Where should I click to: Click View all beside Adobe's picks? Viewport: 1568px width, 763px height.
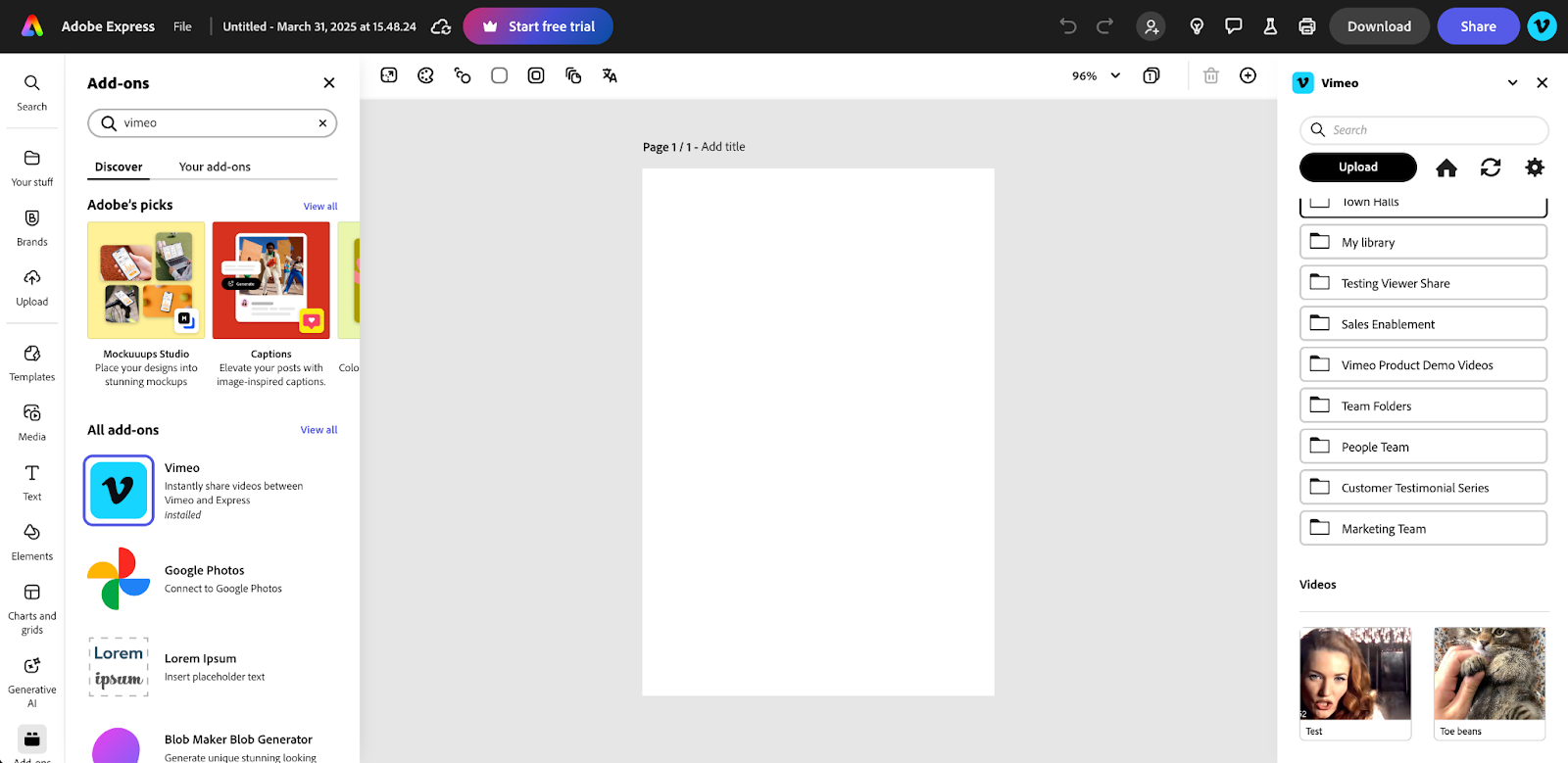(x=319, y=207)
